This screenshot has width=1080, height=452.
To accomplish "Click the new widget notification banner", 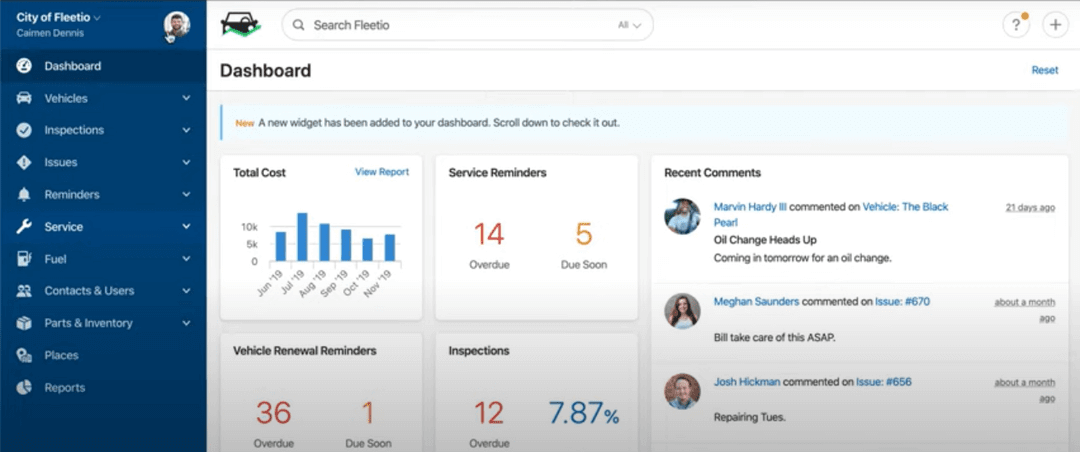I will click(643, 123).
